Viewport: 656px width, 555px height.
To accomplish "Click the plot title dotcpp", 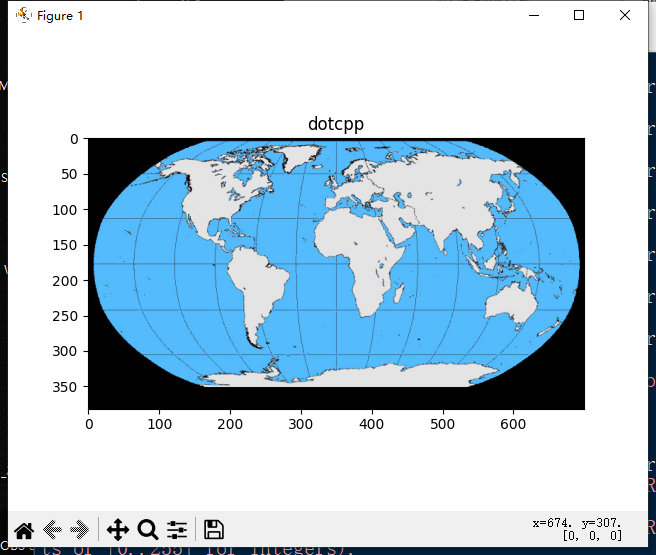I will 336,124.
